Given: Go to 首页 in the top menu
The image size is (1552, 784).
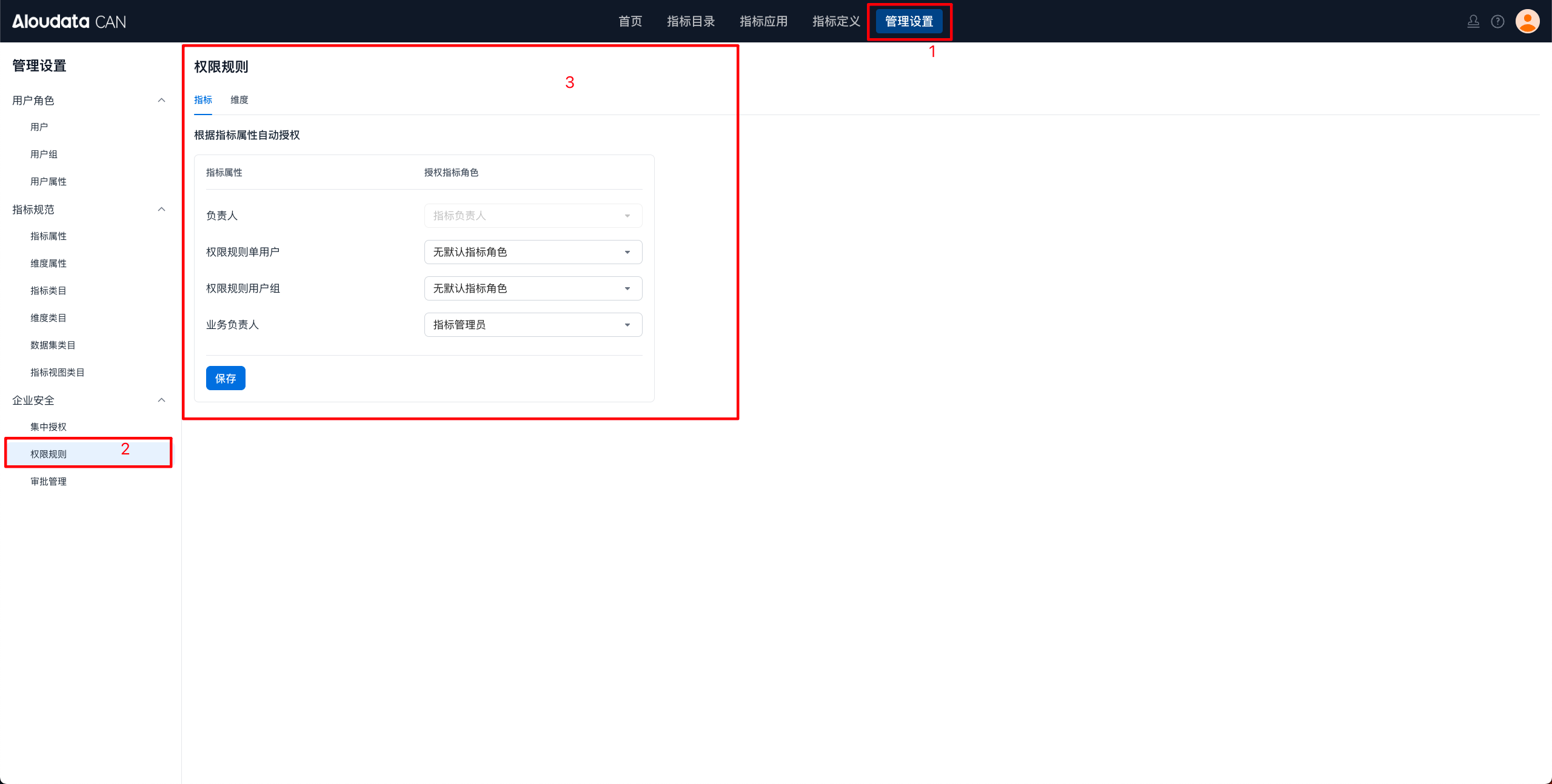Looking at the screenshot, I should click(630, 22).
